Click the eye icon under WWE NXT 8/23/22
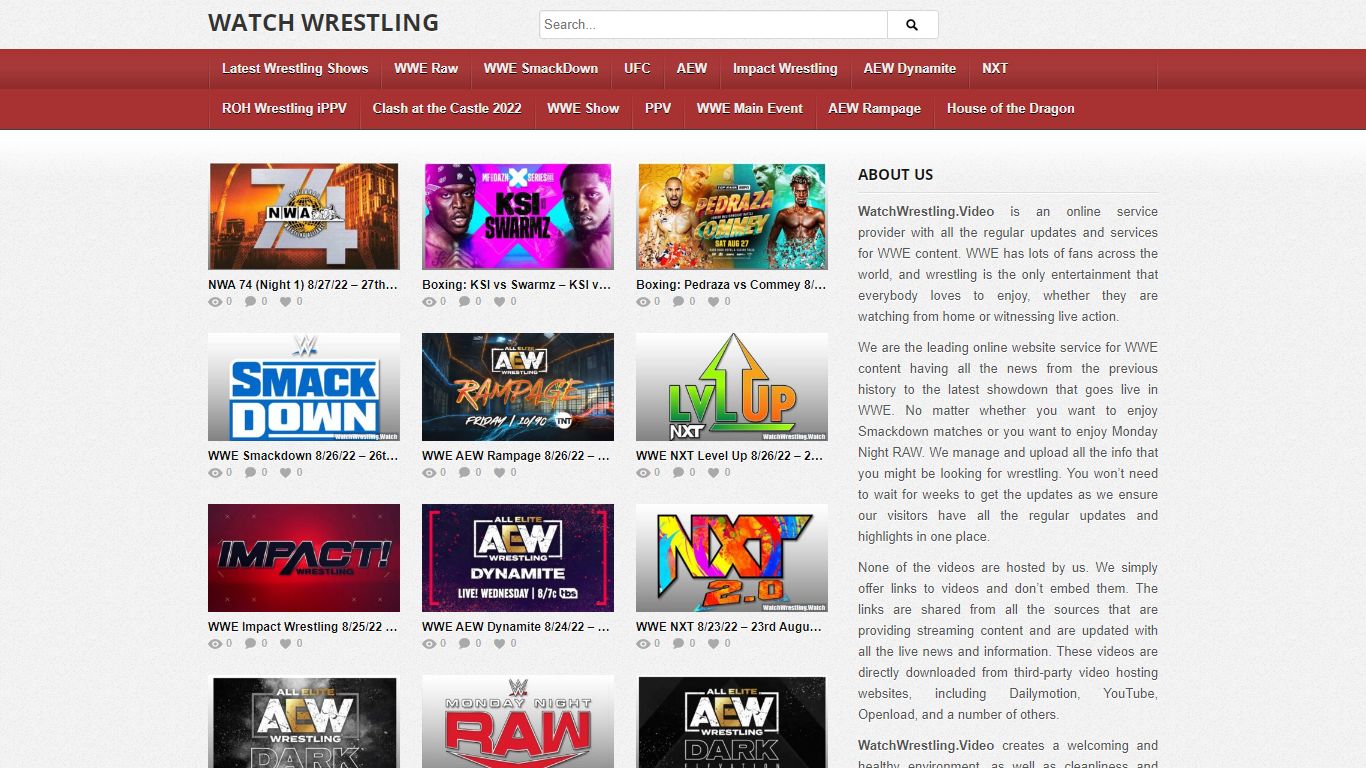 [x=643, y=643]
